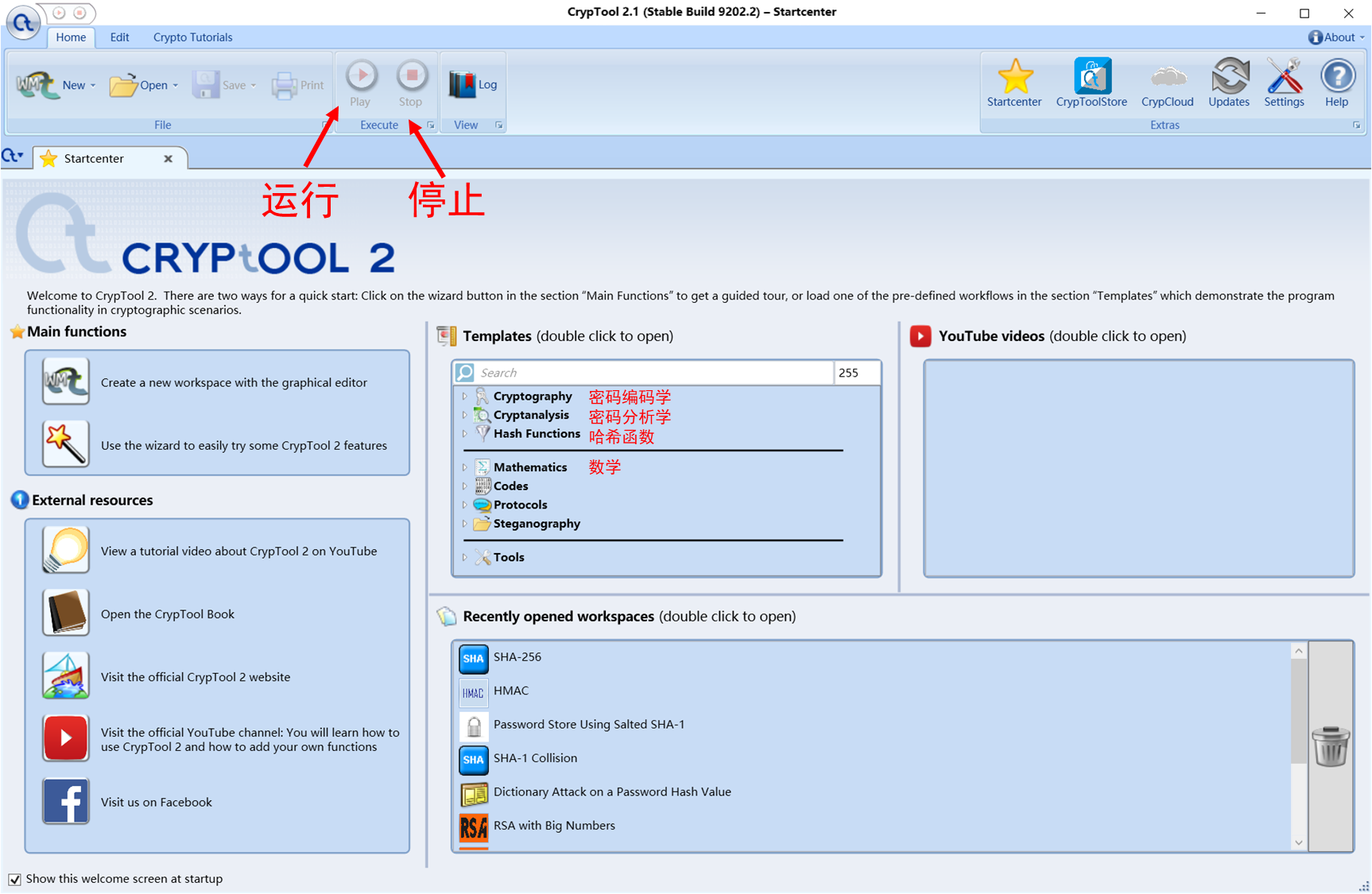
Task: Open the Save button dropdown arrow
Action: 254,86
